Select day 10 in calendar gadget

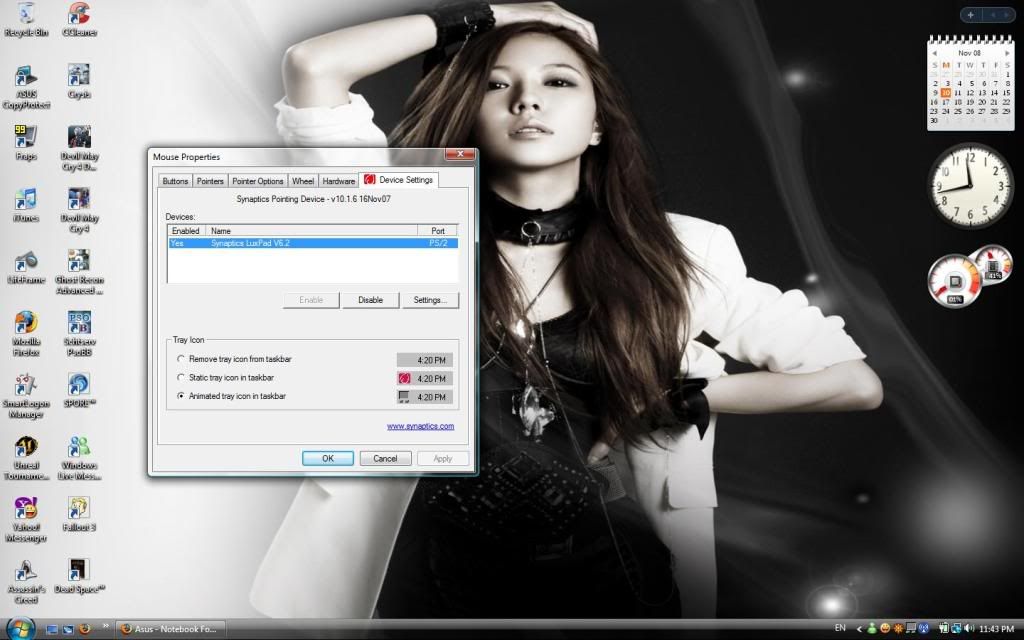(946, 93)
